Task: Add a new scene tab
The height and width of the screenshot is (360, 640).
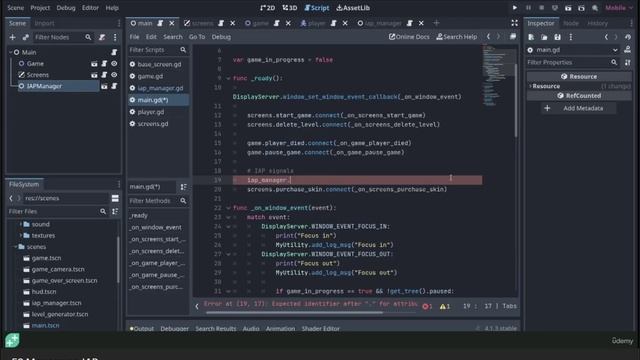Action: point(436,23)
